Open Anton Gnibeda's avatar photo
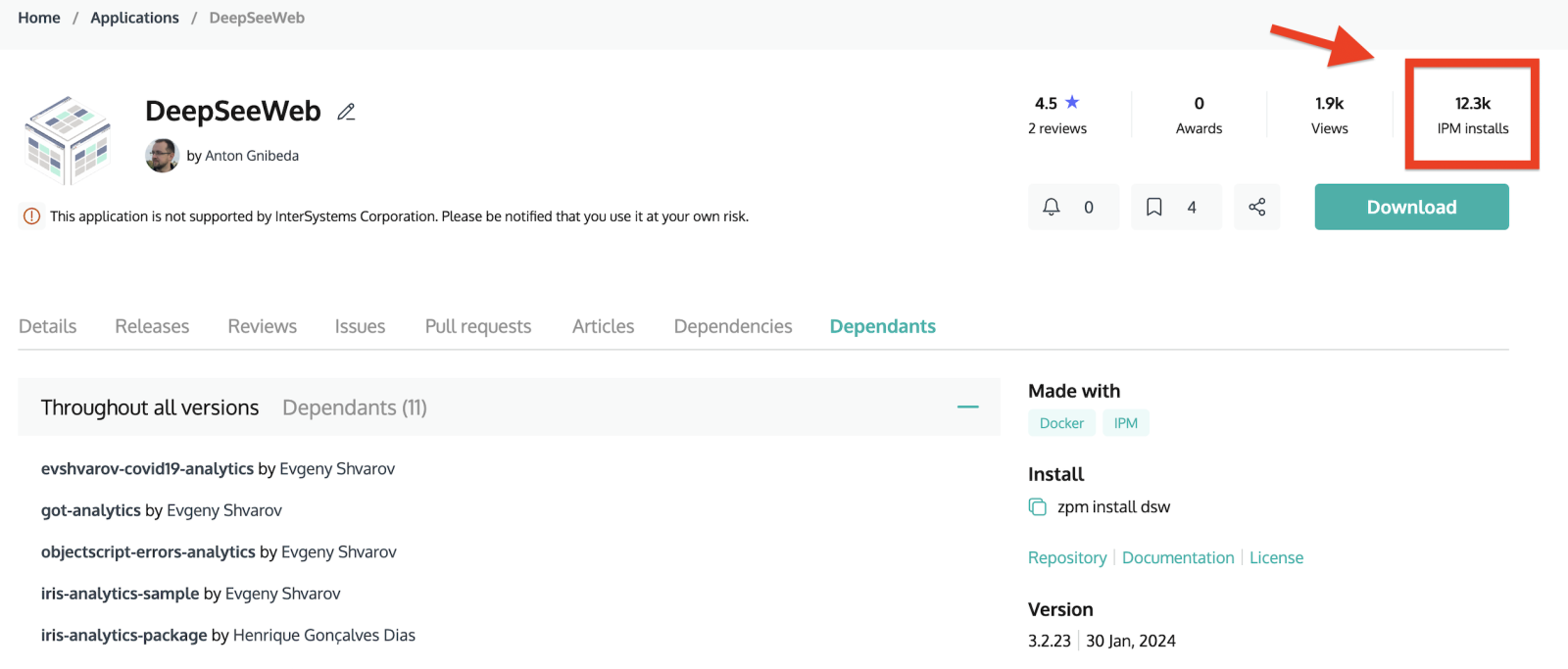This screenshot has height=669, width=1568. pyautogui.click(x=162, y=155)
